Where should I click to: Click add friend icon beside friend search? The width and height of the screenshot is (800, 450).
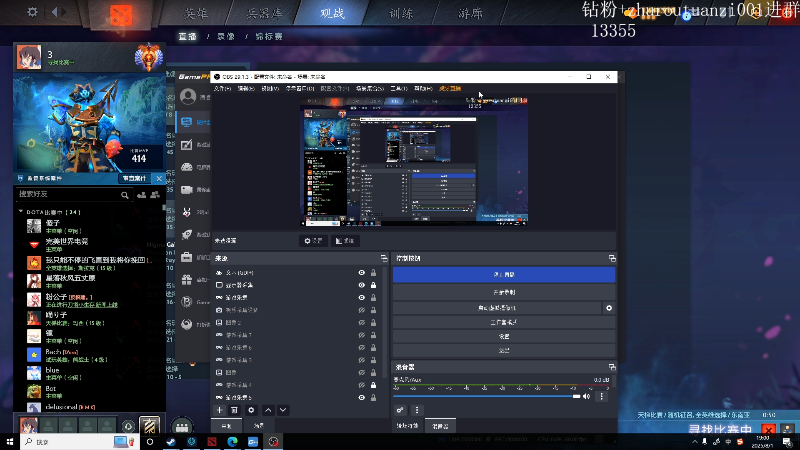[141, 194]
